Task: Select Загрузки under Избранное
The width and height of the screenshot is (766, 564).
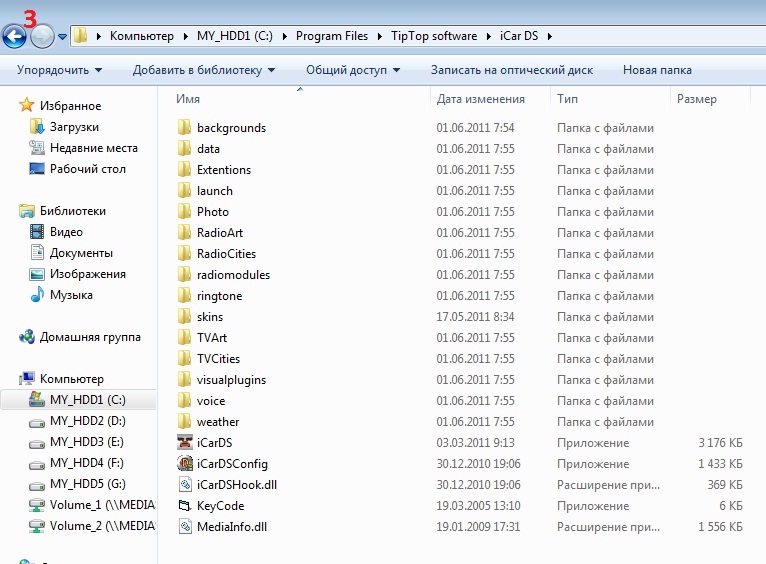Action: click(74, 127)
